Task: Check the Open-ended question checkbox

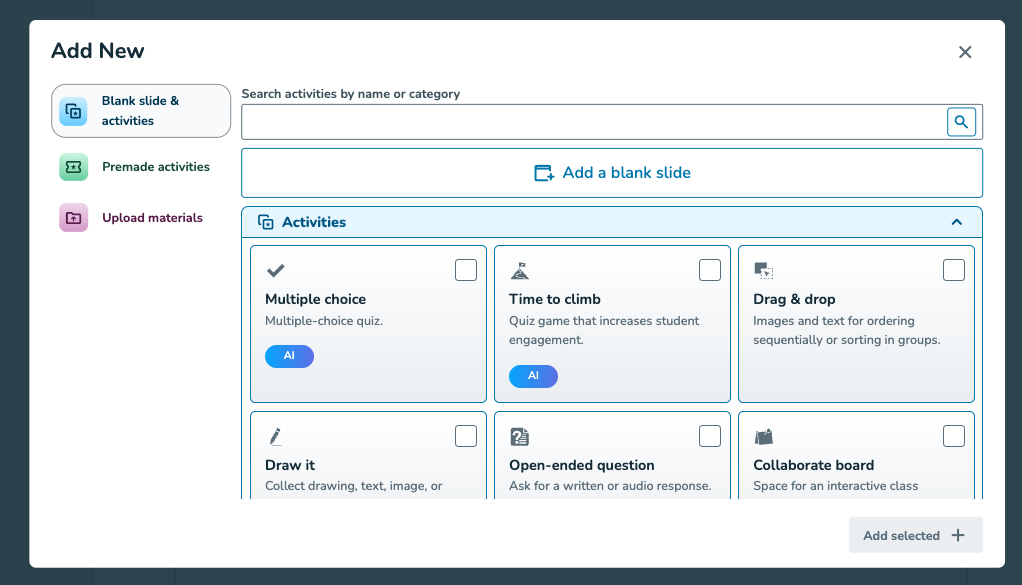Action: (x=710, y=436)
